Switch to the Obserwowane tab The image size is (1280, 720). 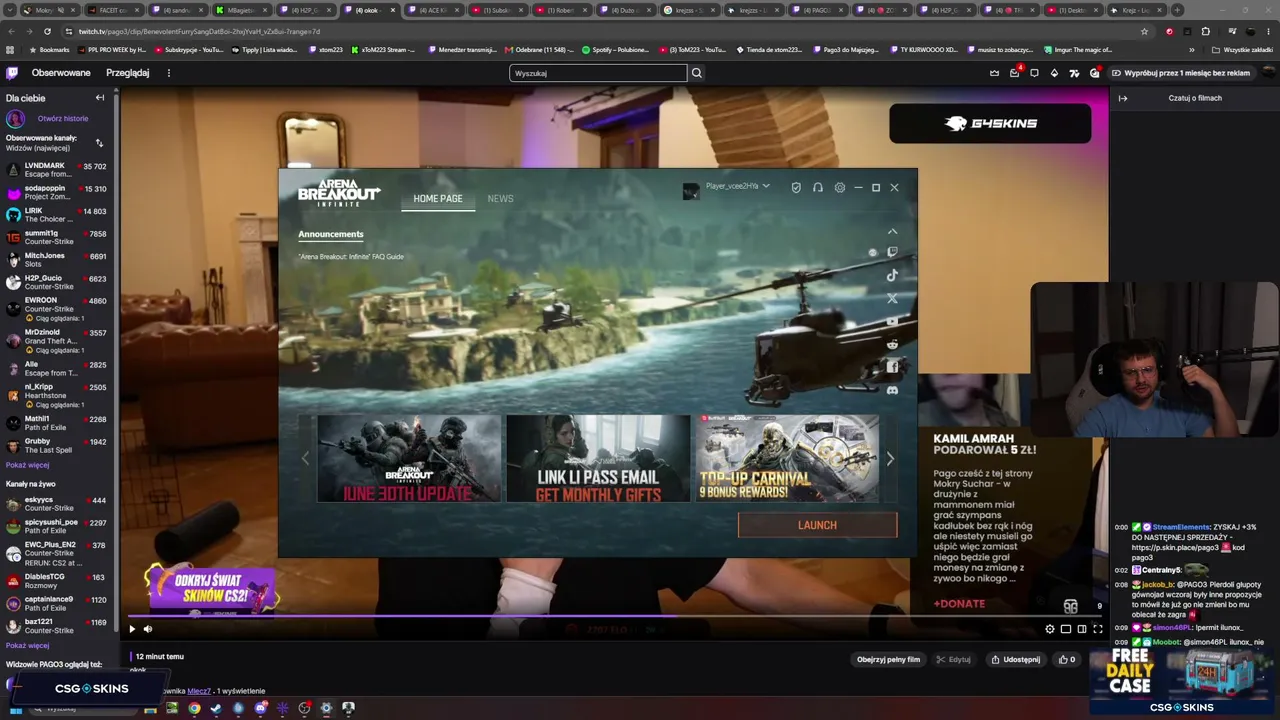(61, 73)
